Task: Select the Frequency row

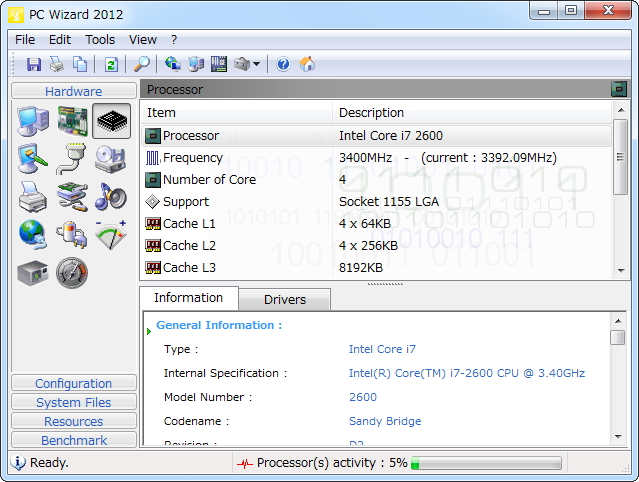Action: [377, 158]
